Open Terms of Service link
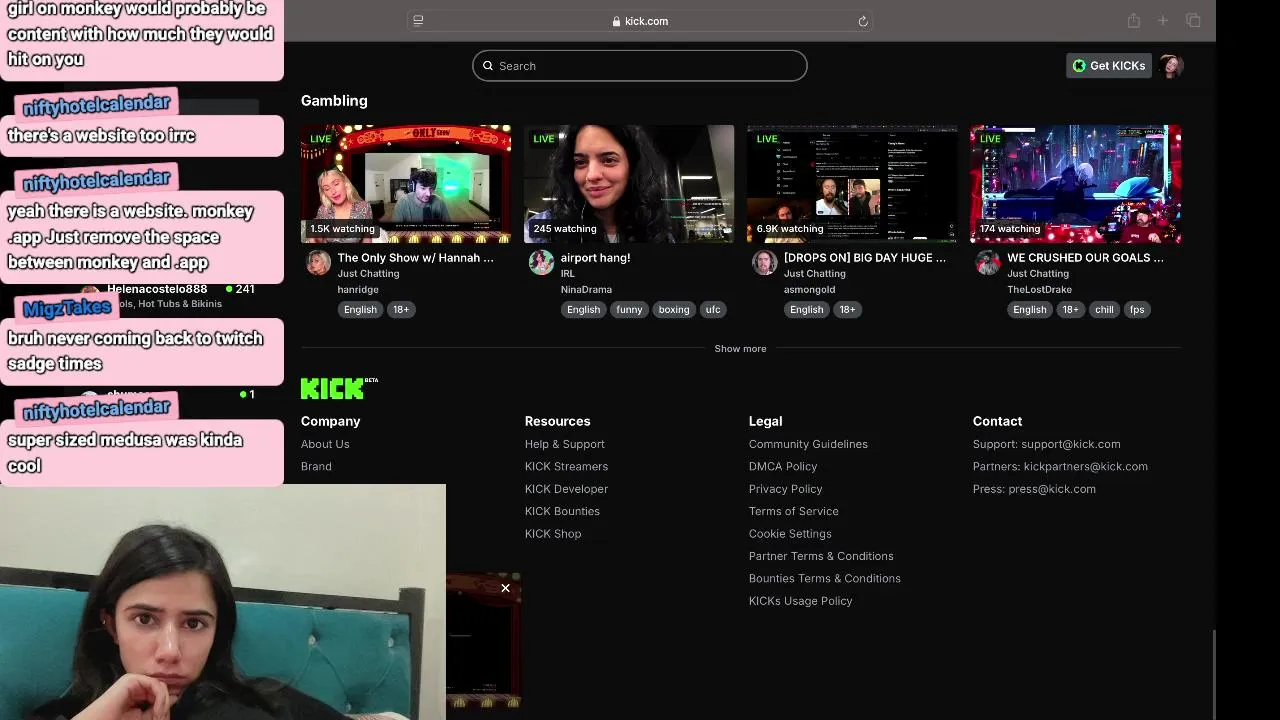Image resolution: width=1280 pixels, height=720 pixels. [794, 511]
